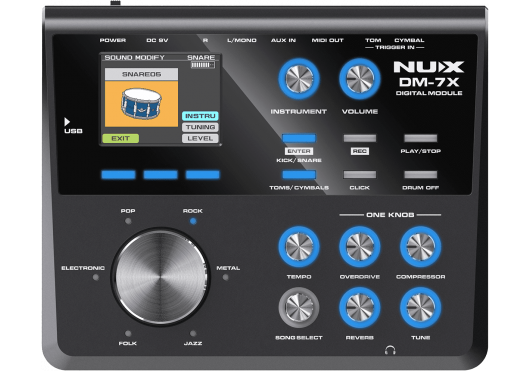Screen dimensions: 530x371
Task: Tap the blue soft button under EXIT
Action: pos(118,175)
